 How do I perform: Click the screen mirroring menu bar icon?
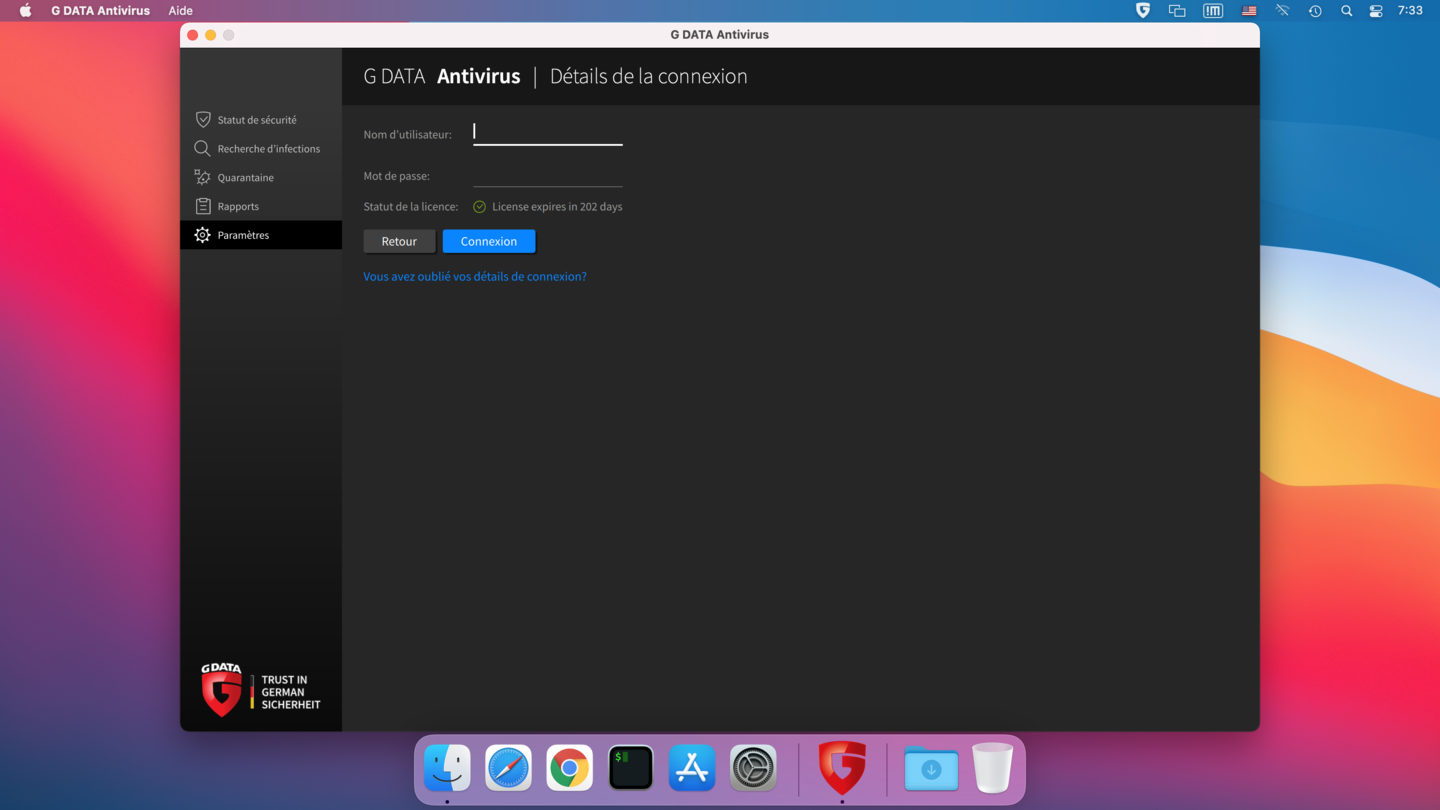[1177, 11]
